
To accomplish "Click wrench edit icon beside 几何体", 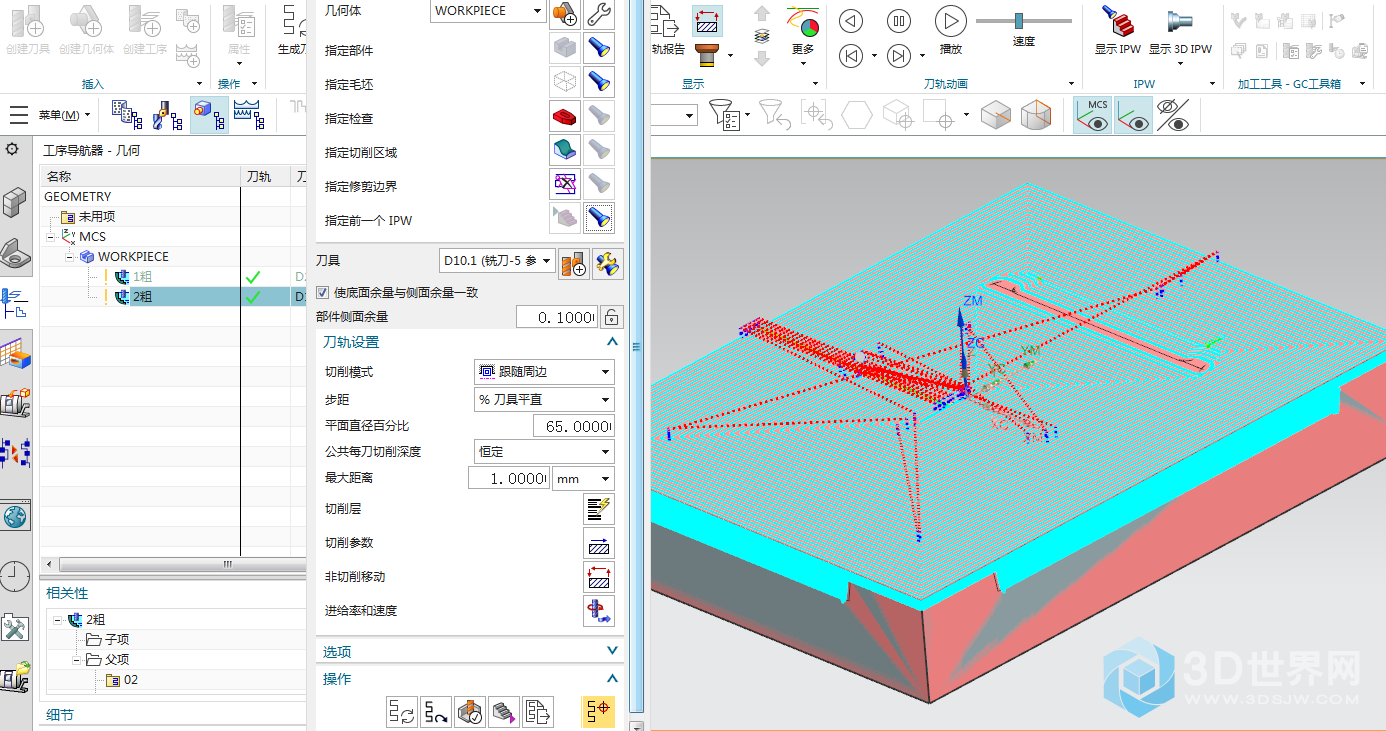I will 599,12.
